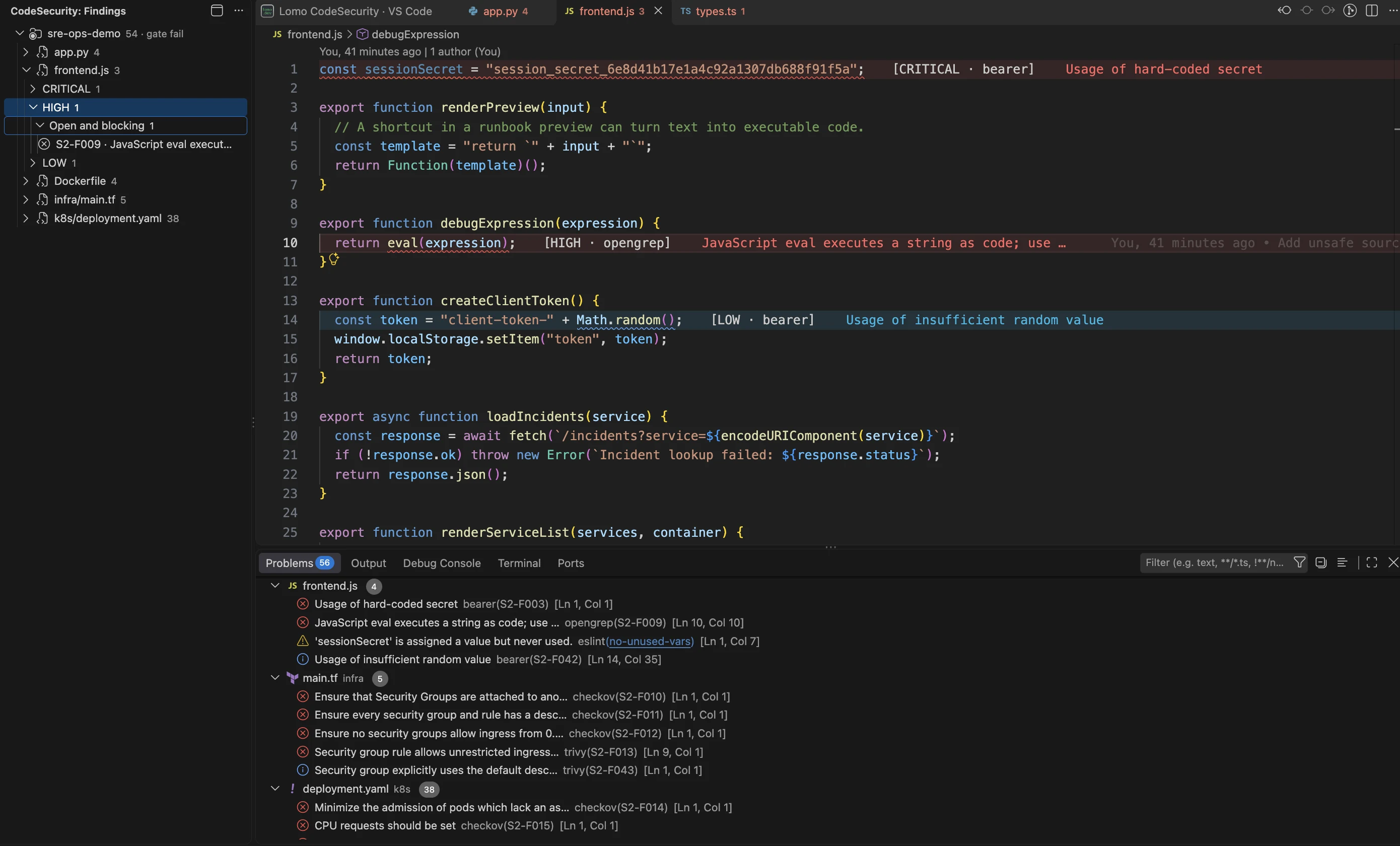Open the Terminal panel tab
Image resolution: width=1400 pixels, height=846 pixels.
point(519,562)
